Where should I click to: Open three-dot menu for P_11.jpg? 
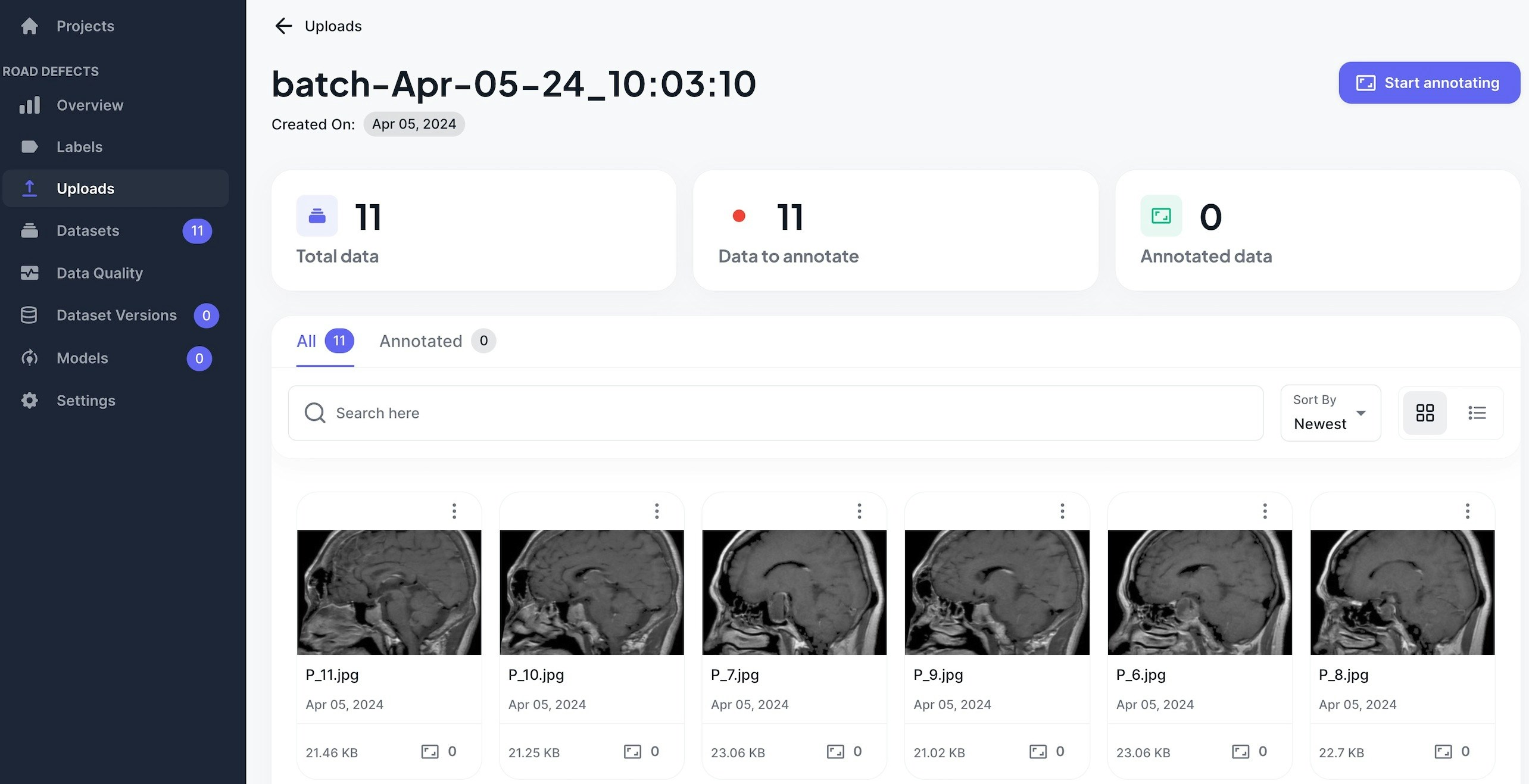click(454, 511)
